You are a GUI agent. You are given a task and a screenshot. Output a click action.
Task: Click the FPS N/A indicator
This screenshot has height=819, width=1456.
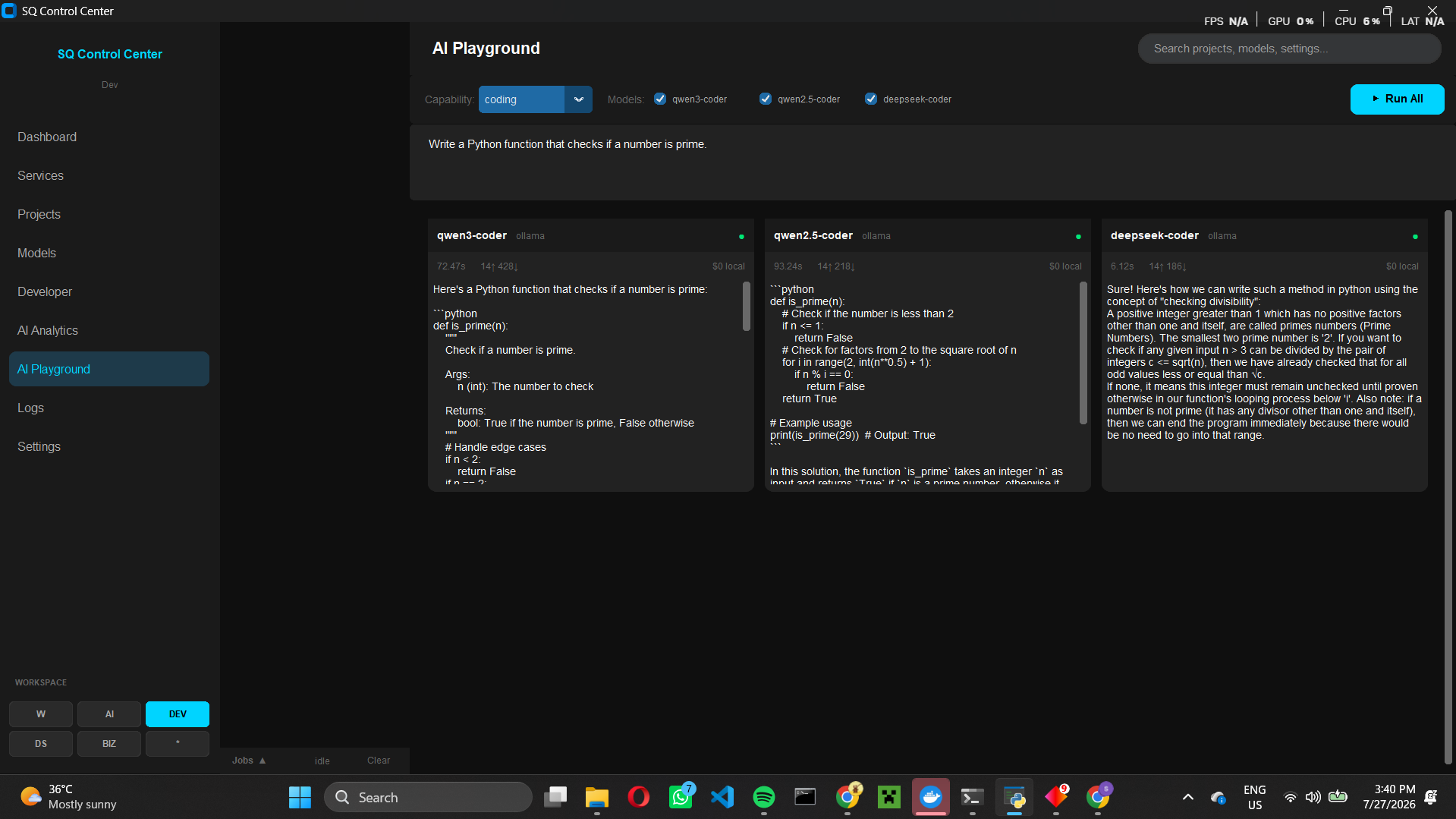point(1226,21)
